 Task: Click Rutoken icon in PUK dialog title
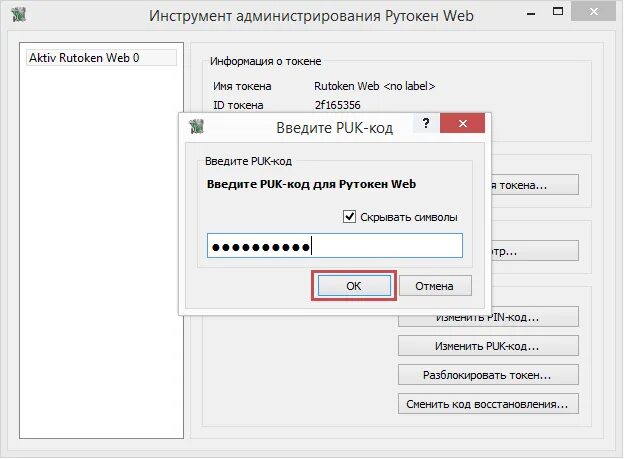click(x=196, y=126)
